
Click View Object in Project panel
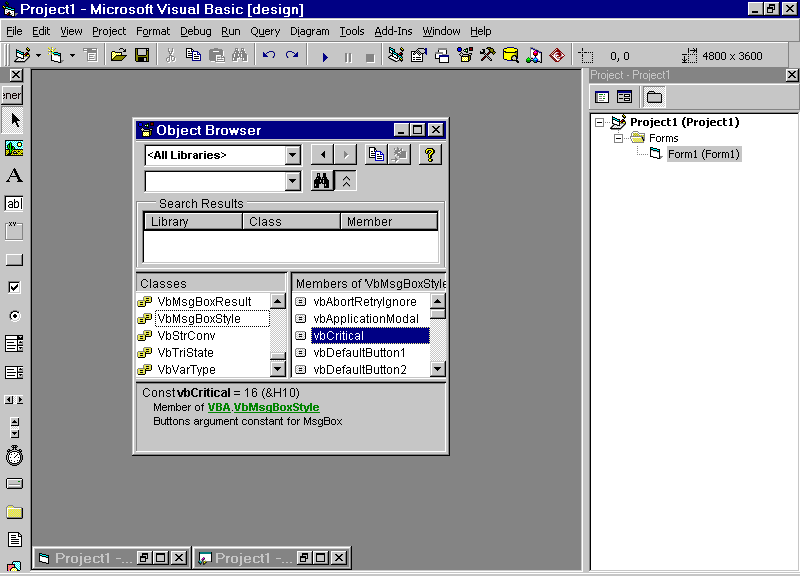(x=624, y=97)
